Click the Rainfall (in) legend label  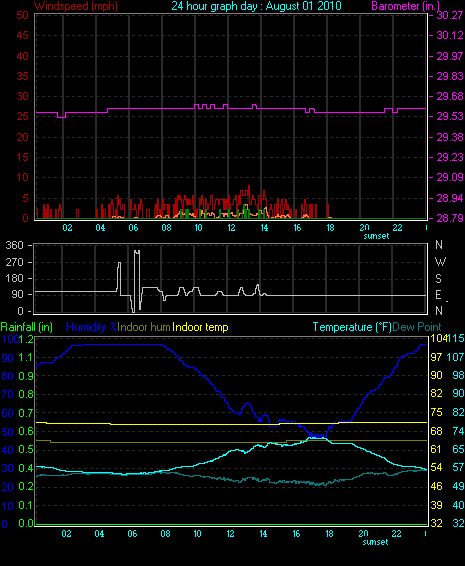tap(27, 327)
